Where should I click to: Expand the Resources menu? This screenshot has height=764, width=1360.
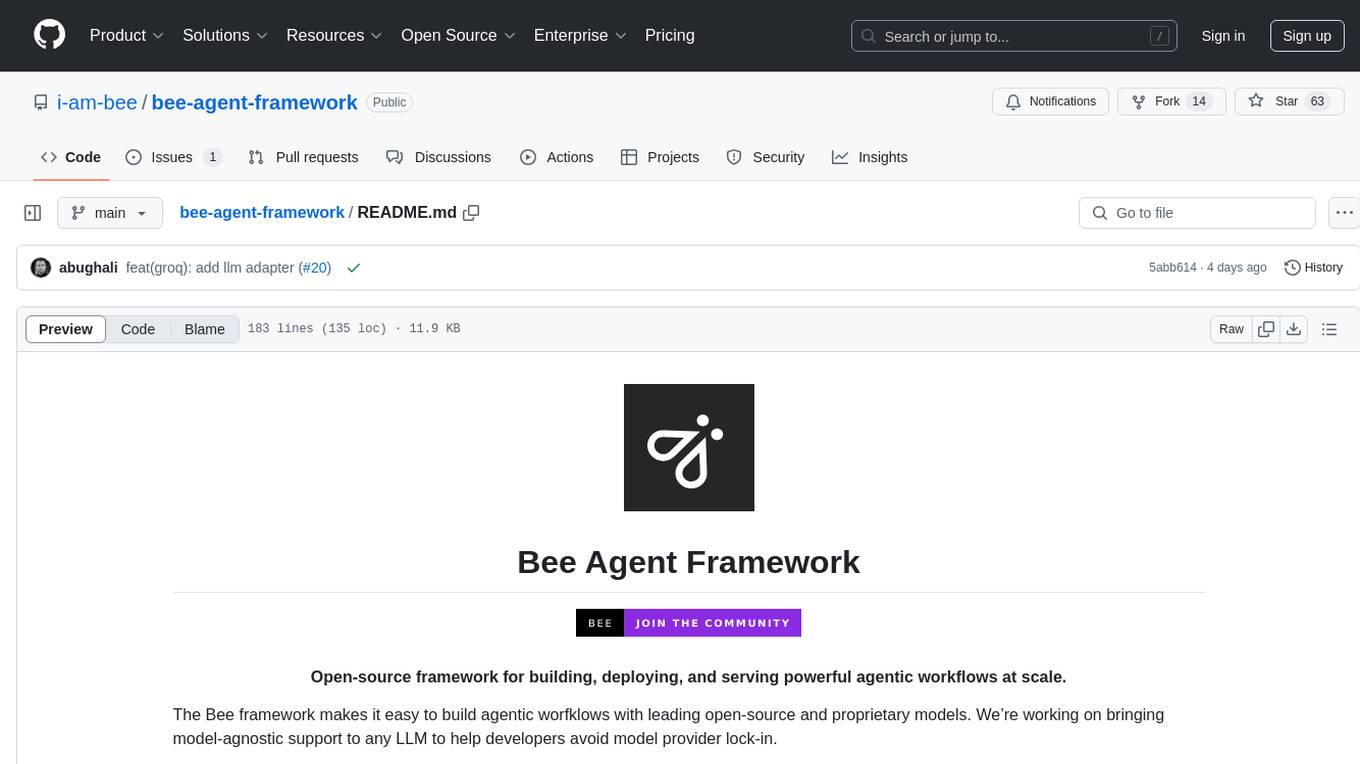click(x=334, y=35)
